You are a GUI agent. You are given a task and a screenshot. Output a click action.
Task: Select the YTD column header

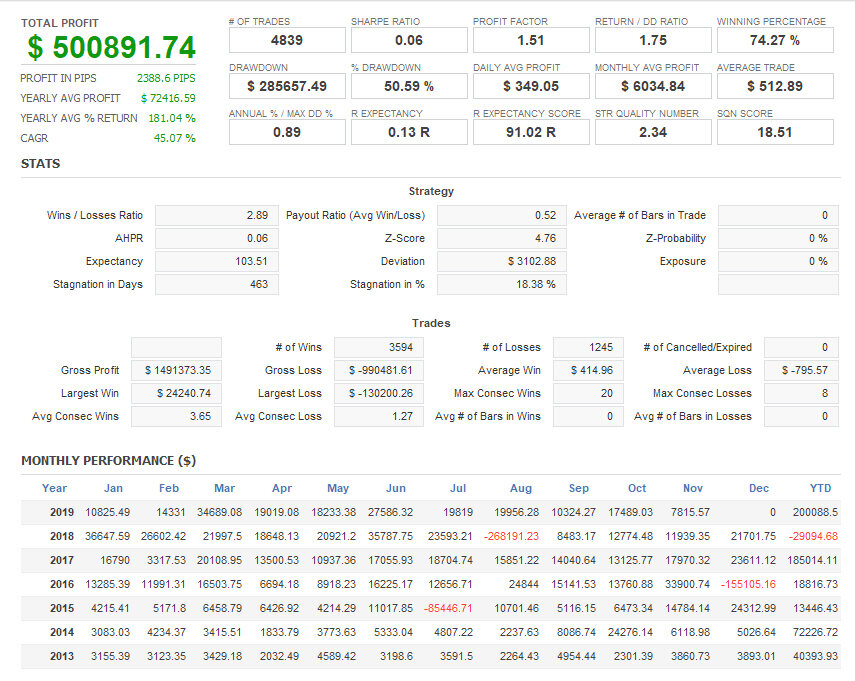pos(820,488)
